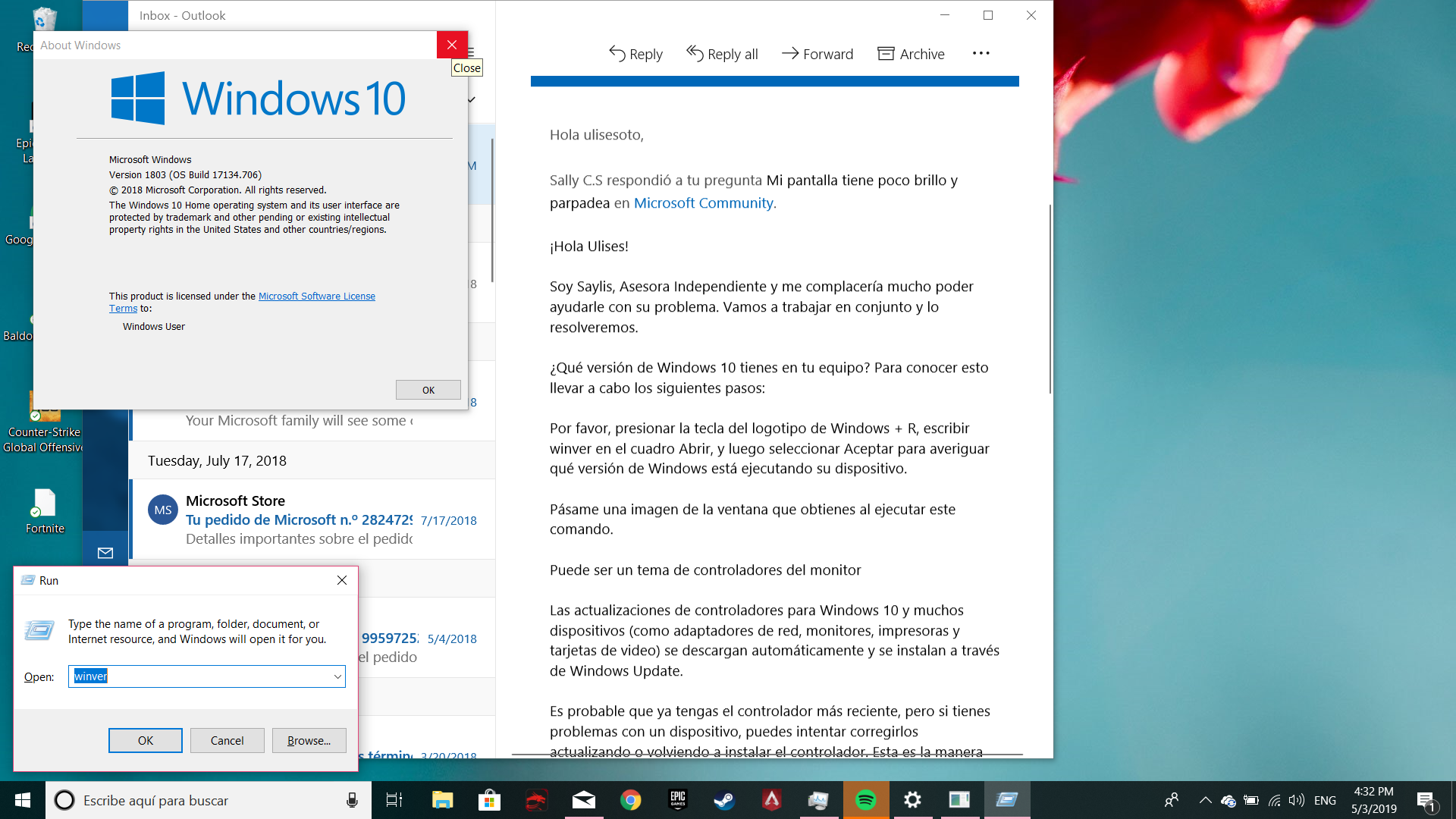The height and width of the screenshot is (819, 1456).
Task: Click the Cortana circle icon
Action: (64, 800)
